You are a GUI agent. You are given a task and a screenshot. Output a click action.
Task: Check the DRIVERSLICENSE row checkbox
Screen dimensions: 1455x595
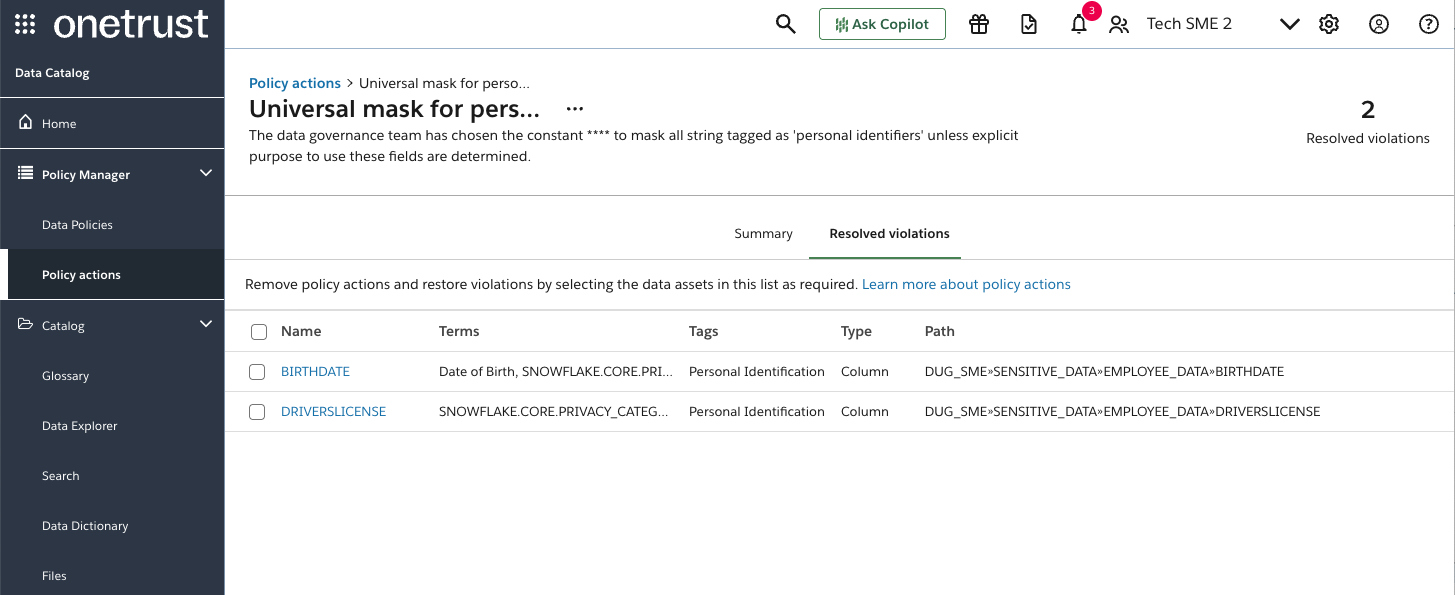pyautogui.click(x=257, y=411)
